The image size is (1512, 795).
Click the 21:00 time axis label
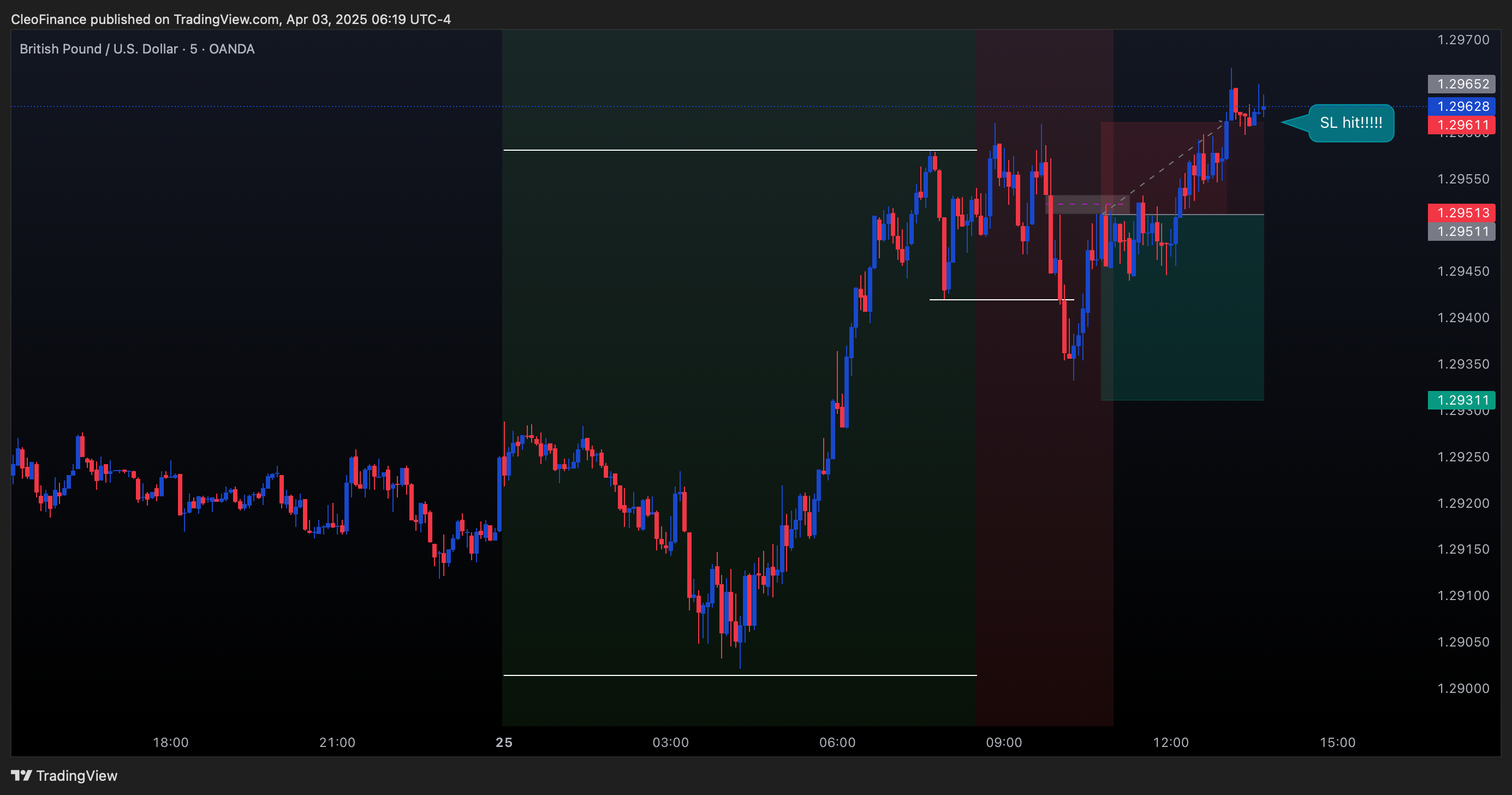pyautogui.click(x=337, y=742)
